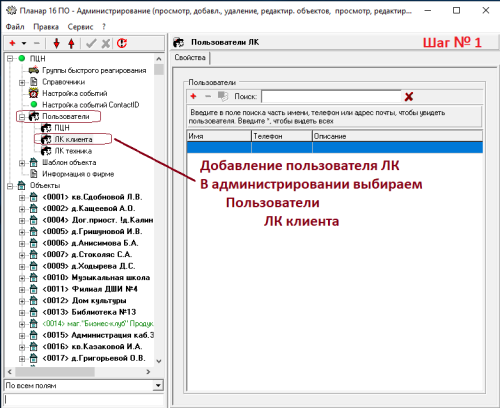Select ЛК клиента in the tree
Image resolution: width=500 pixels, height=408 pixels.
point(73,140)
